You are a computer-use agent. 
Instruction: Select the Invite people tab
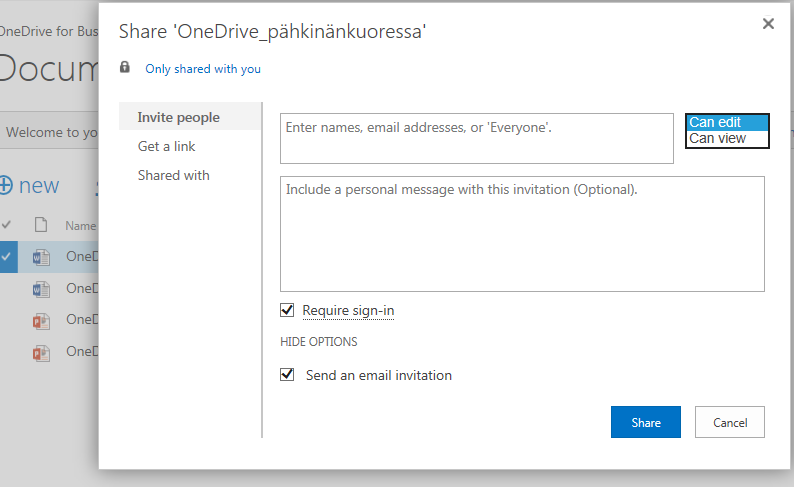(x=190, y=117)
